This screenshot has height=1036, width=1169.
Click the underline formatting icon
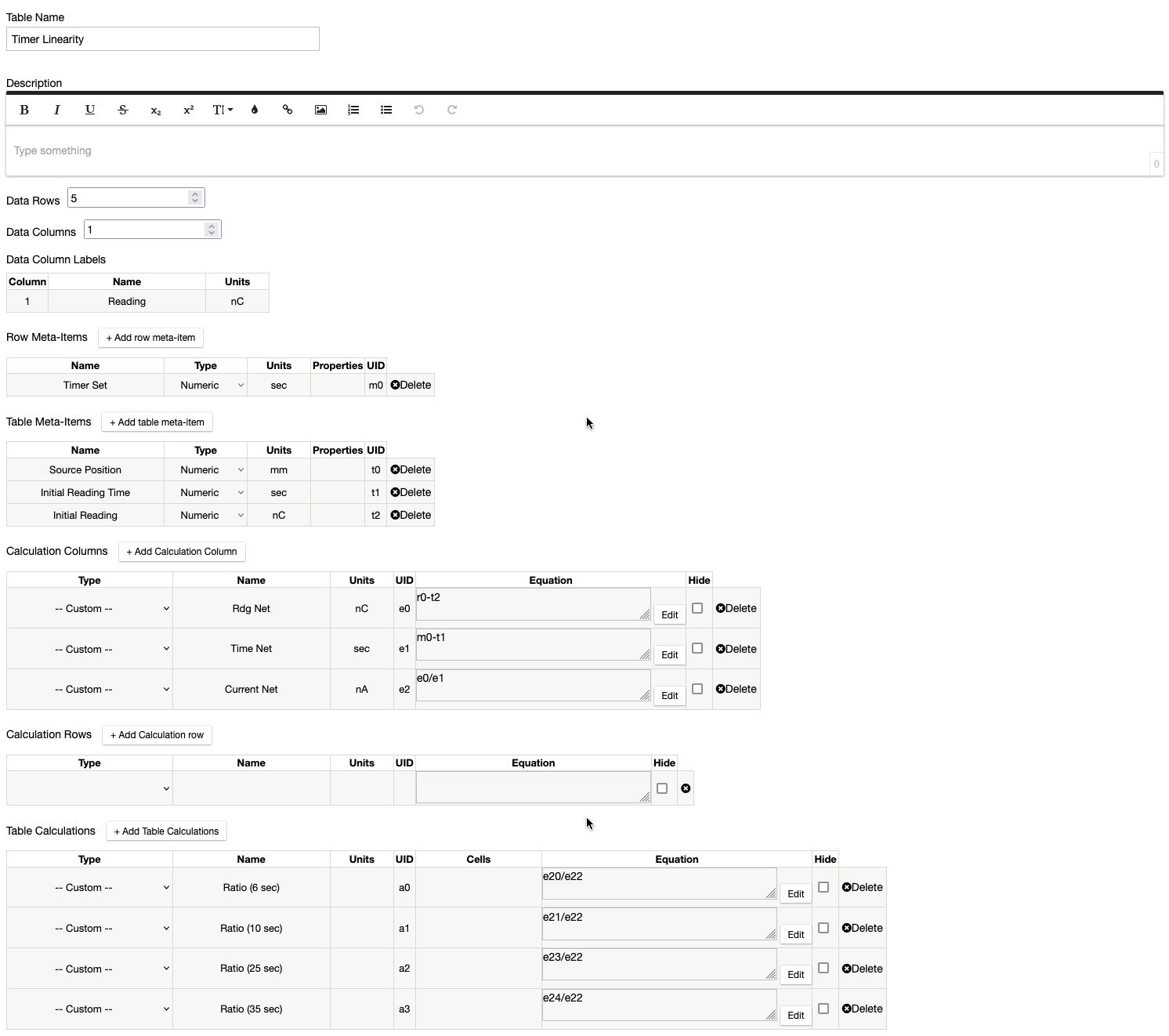tap(90, 110)
